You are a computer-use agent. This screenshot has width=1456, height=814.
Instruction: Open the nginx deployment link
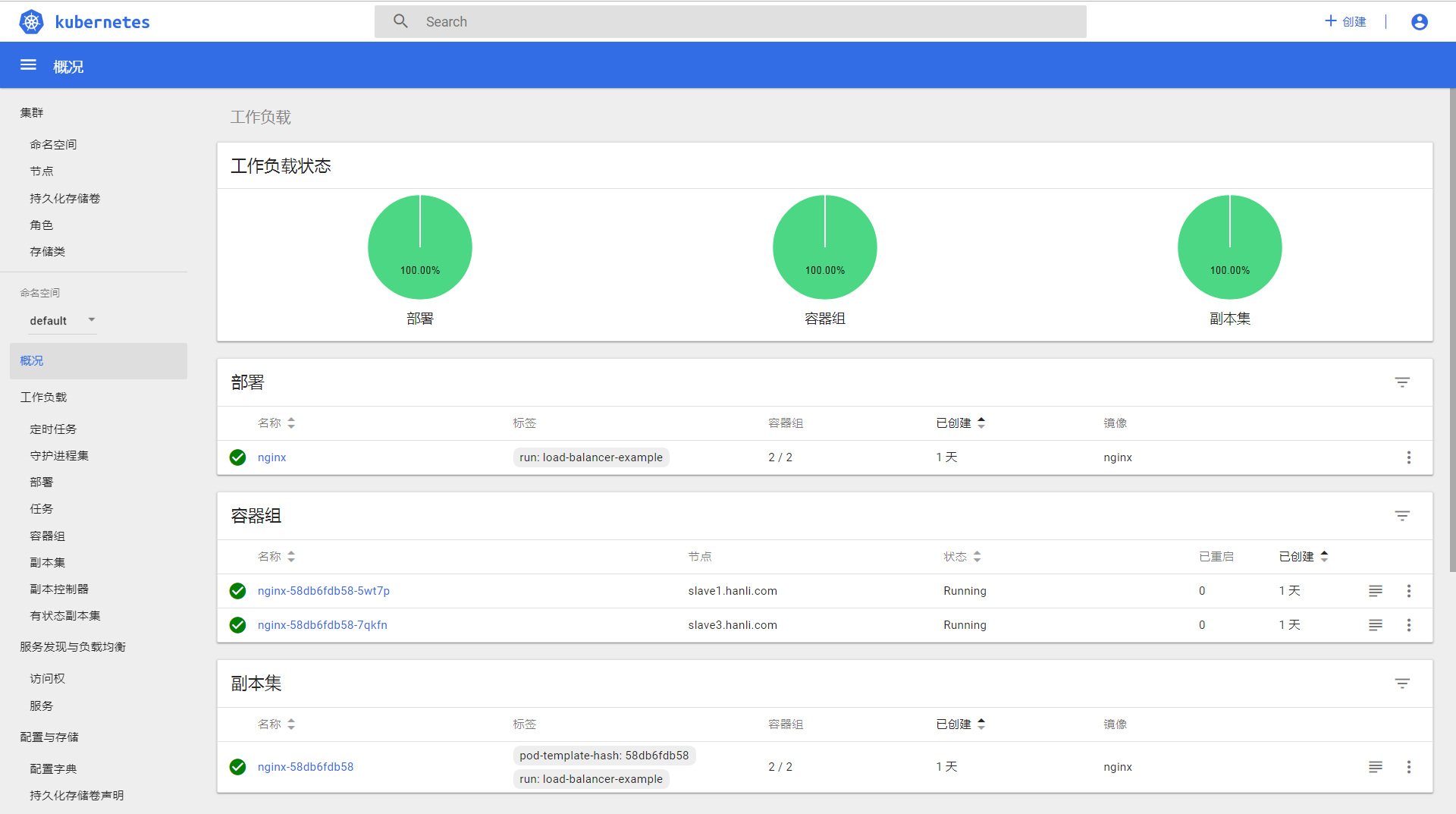(x=271, y=457)
